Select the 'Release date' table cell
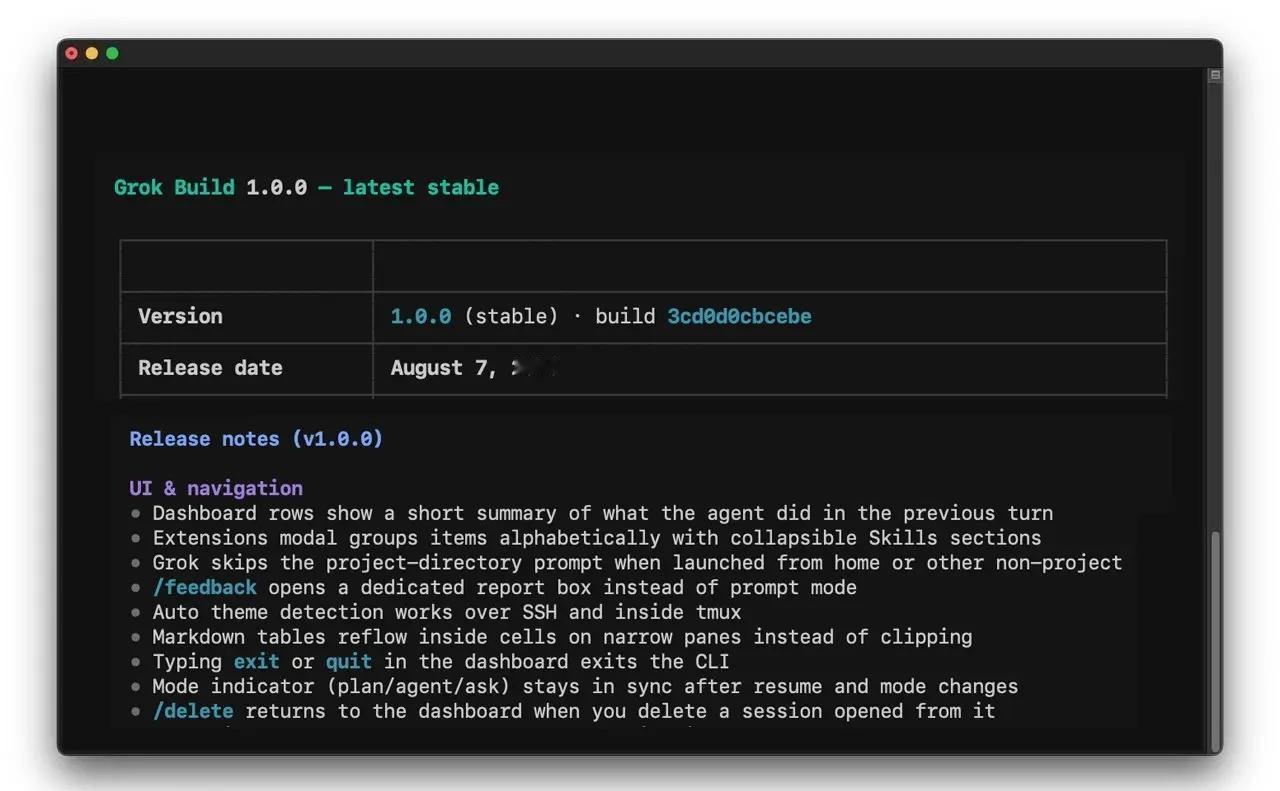Image resolution: width=1280 pixels, height=791 pixels. pos(247,369)
